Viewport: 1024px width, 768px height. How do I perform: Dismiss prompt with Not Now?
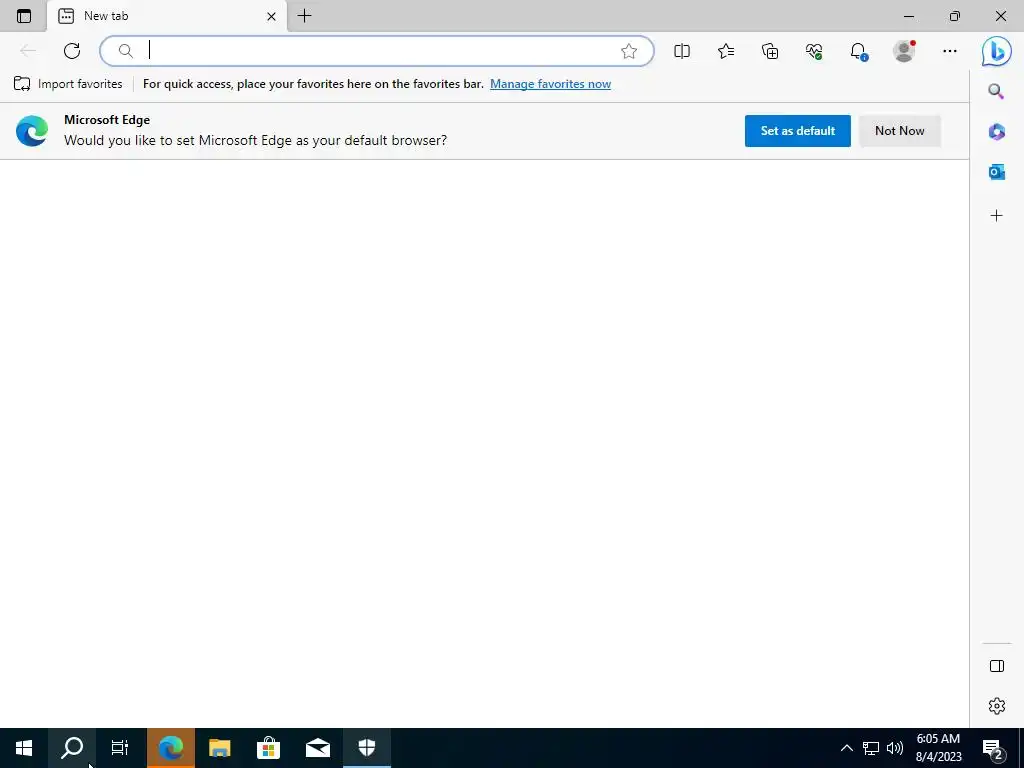[899, 131]
